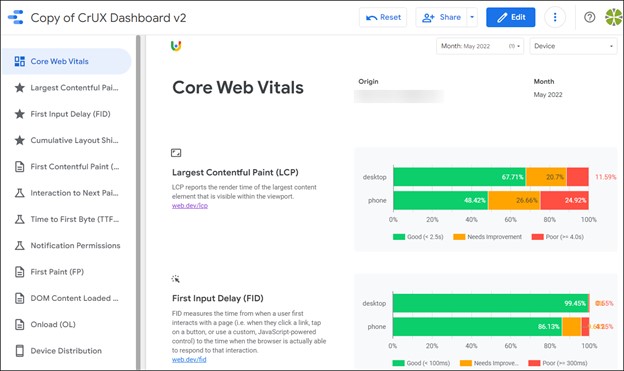Click the Reset button
Viewport: 624px width, 371px height.
(x=383, y=17)
